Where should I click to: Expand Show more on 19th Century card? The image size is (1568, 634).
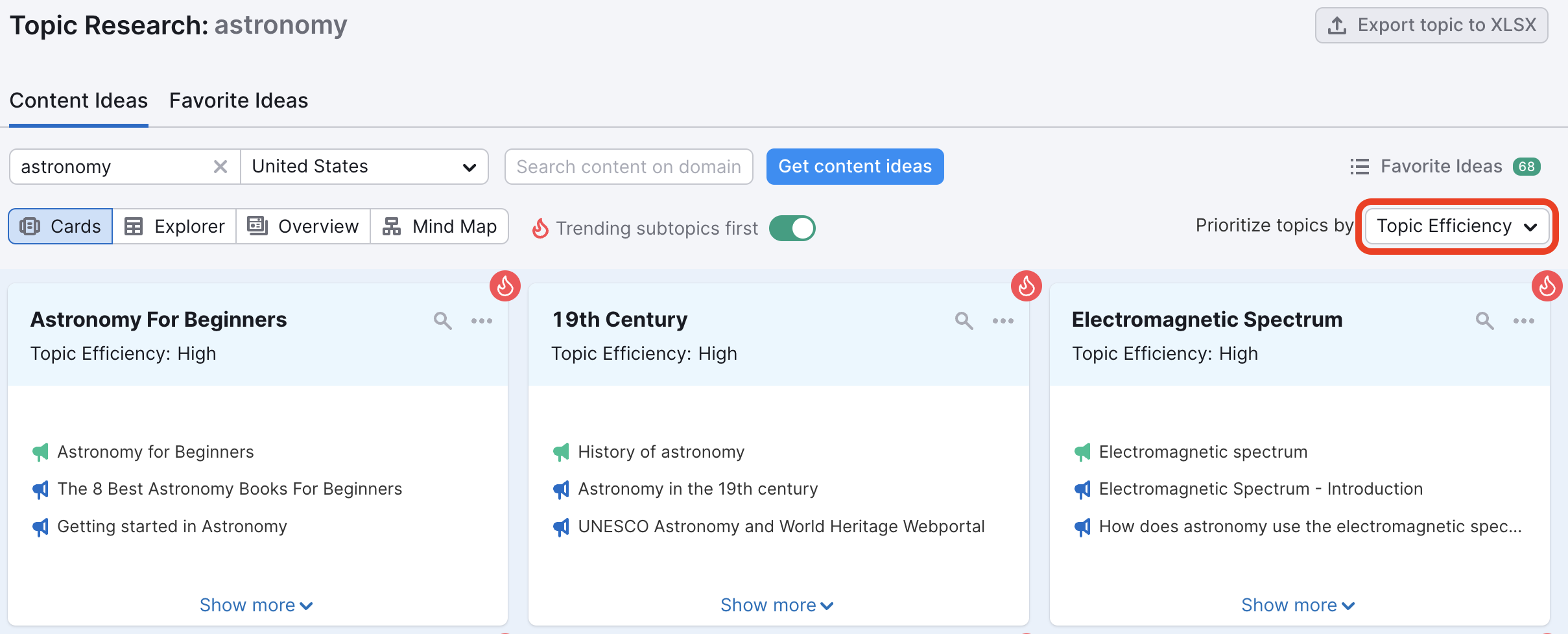(777, 605)
